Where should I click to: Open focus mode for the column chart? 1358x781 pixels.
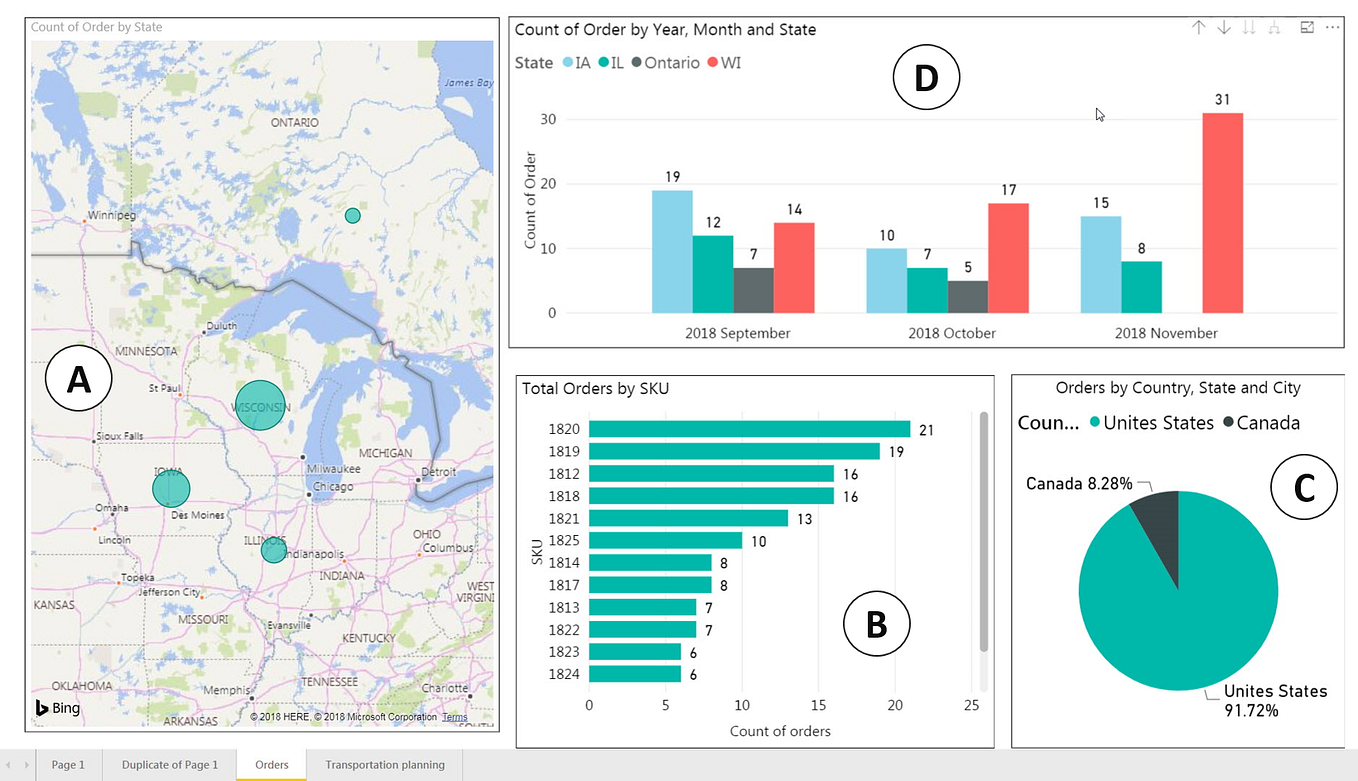1306,27
